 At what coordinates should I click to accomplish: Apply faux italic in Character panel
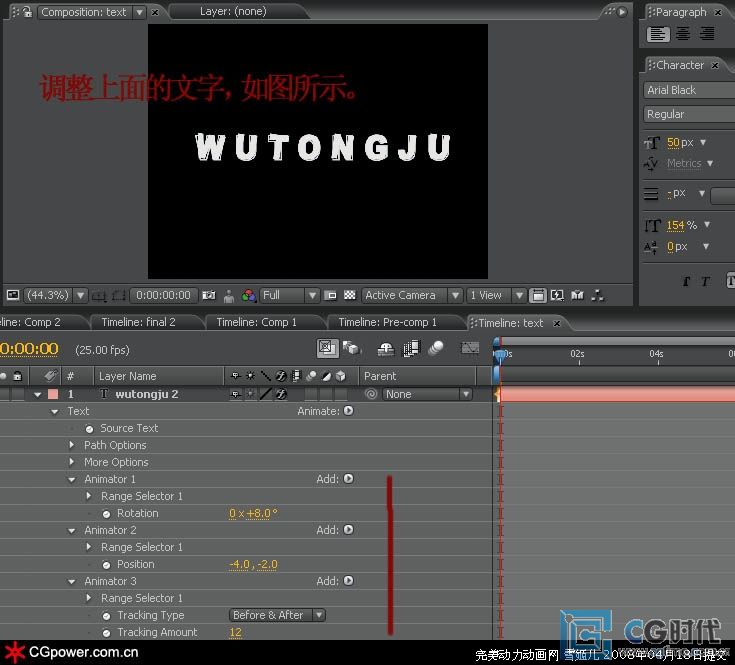tap(705, 281)
